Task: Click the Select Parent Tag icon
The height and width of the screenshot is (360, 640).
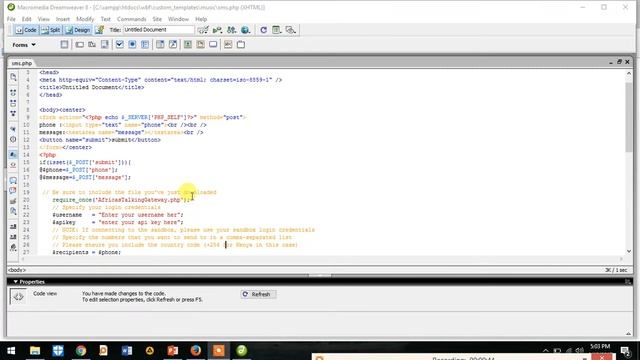Action: pyautogui.click(x=13, y=129)
